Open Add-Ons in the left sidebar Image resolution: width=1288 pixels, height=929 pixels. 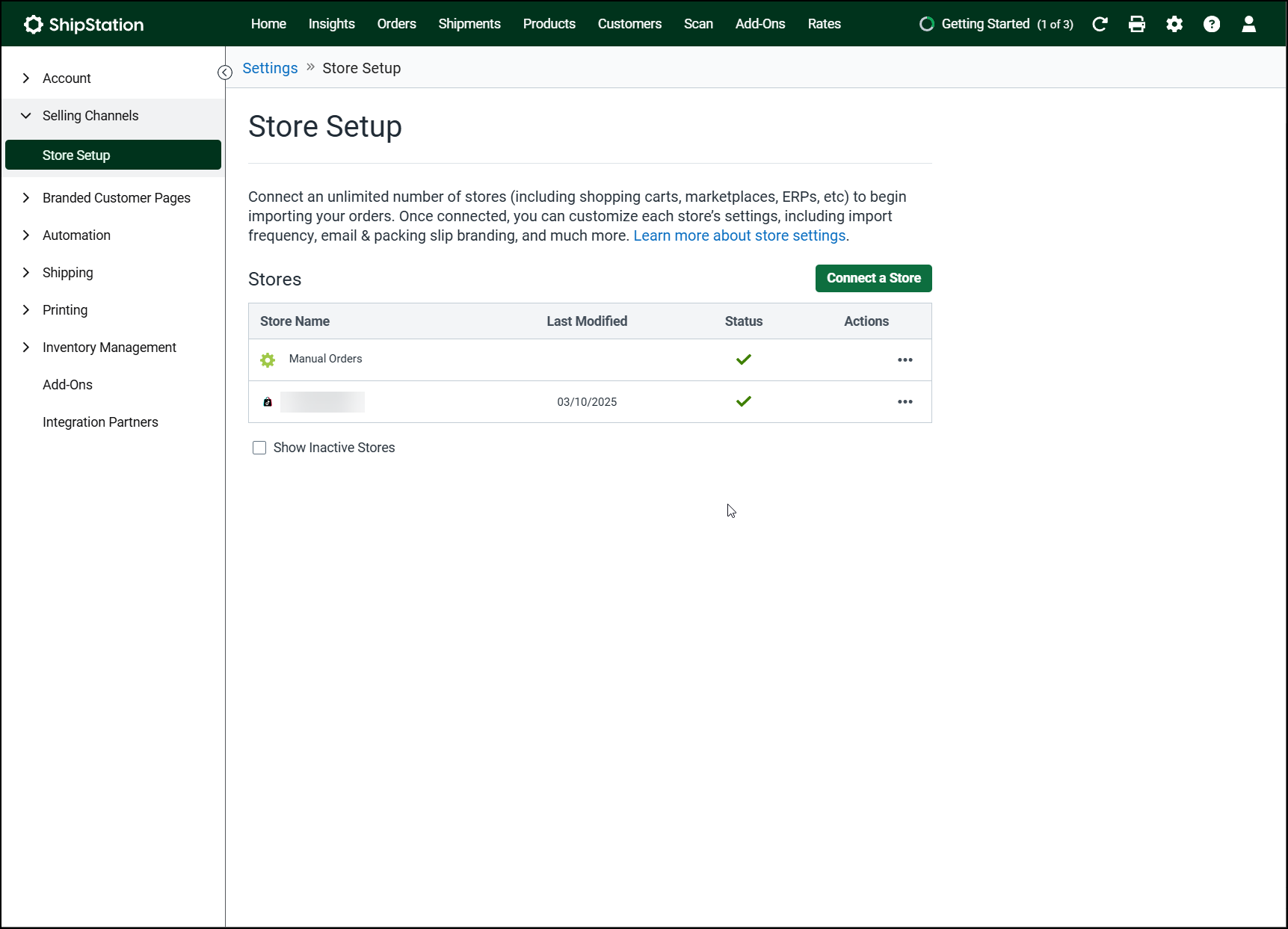tap(67, 385)
